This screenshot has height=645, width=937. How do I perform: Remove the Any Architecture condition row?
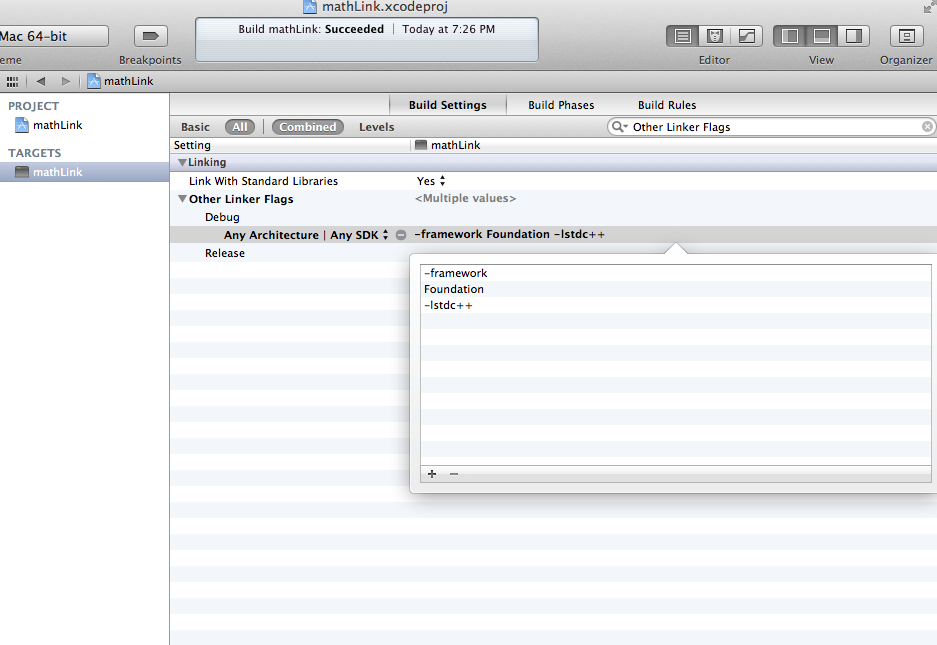(401, 235)
